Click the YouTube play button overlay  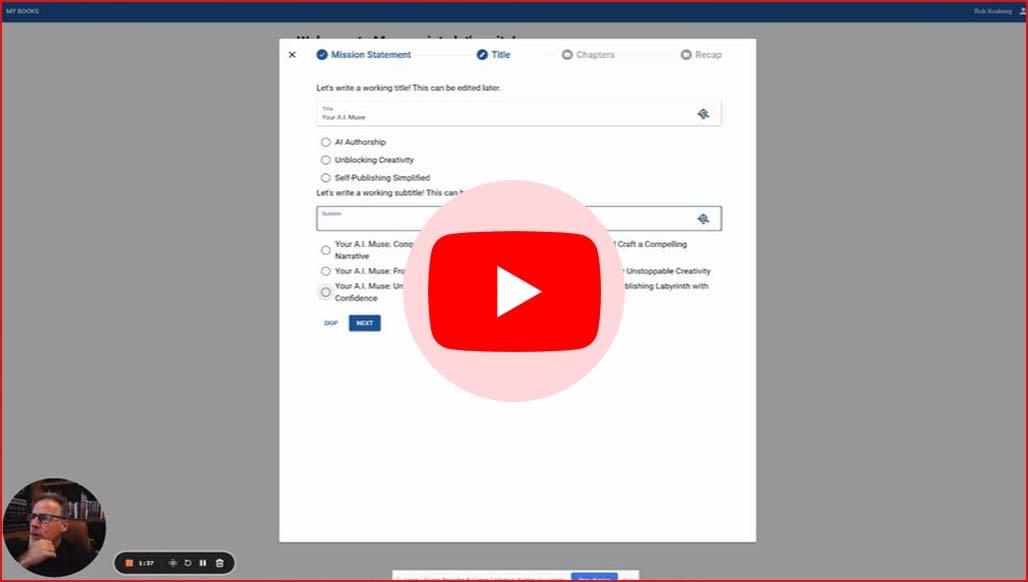coord(515,291)
